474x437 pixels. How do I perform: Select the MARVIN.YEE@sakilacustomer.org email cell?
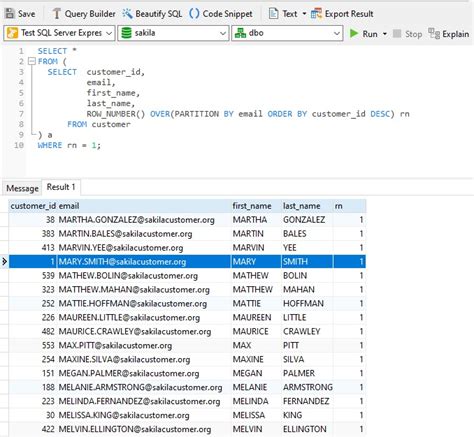144,248
